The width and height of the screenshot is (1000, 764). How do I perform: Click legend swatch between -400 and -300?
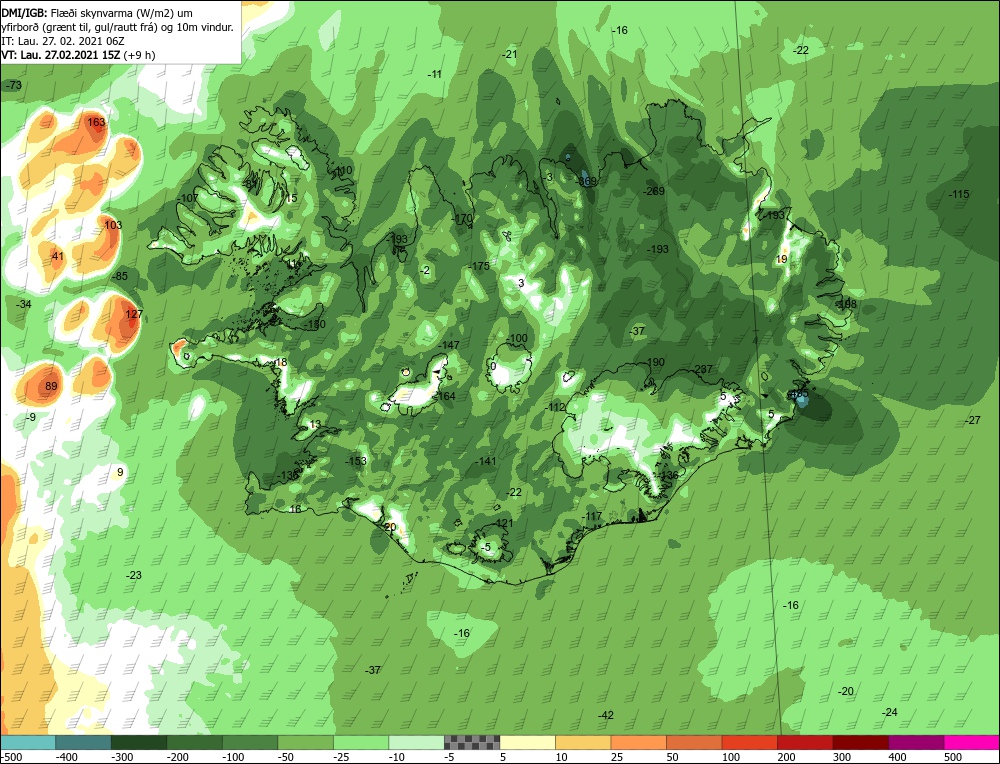click(x=84, y=742)
